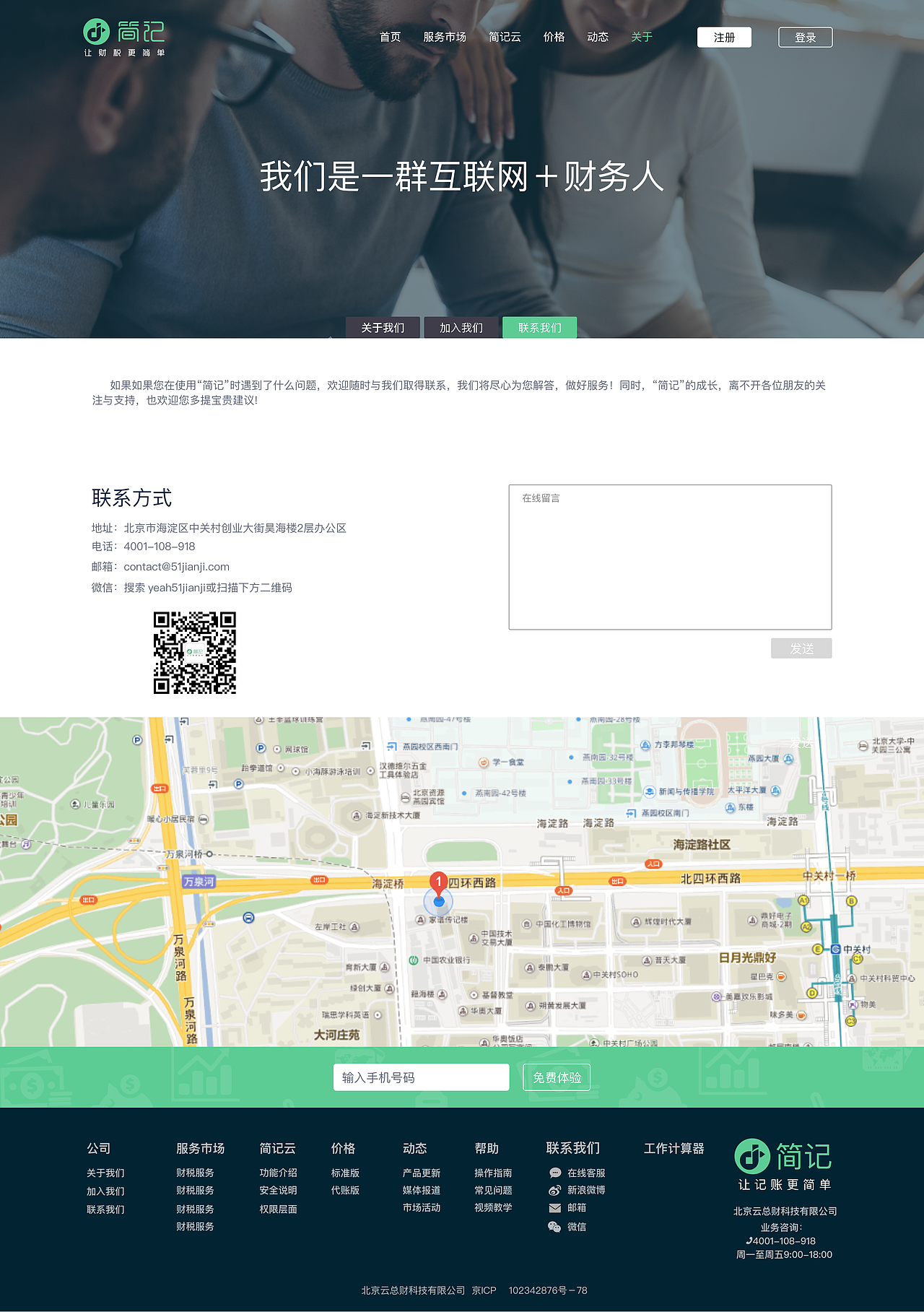
Task: Switch to the 关于我们 tab
Action: pos(383,328)
